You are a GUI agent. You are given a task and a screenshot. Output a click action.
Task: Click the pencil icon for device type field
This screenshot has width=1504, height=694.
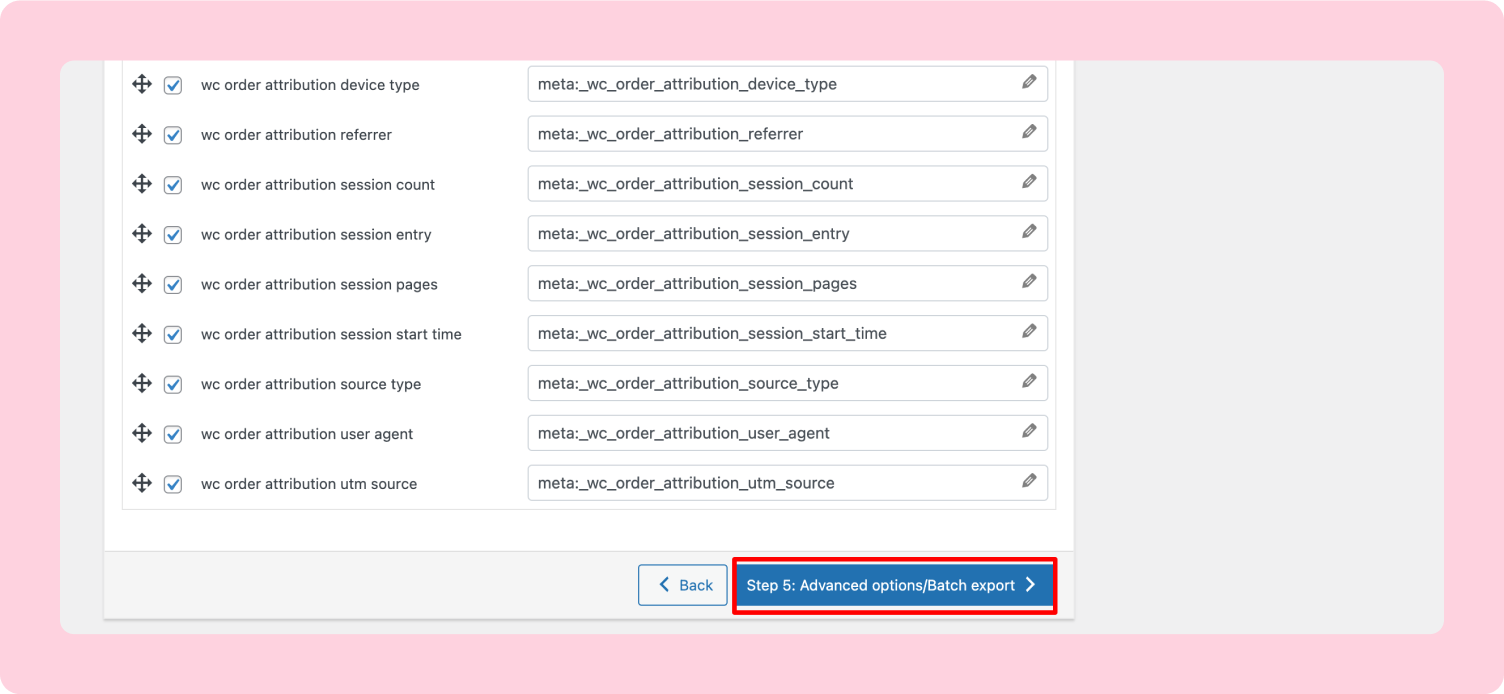pos(1029,82)
